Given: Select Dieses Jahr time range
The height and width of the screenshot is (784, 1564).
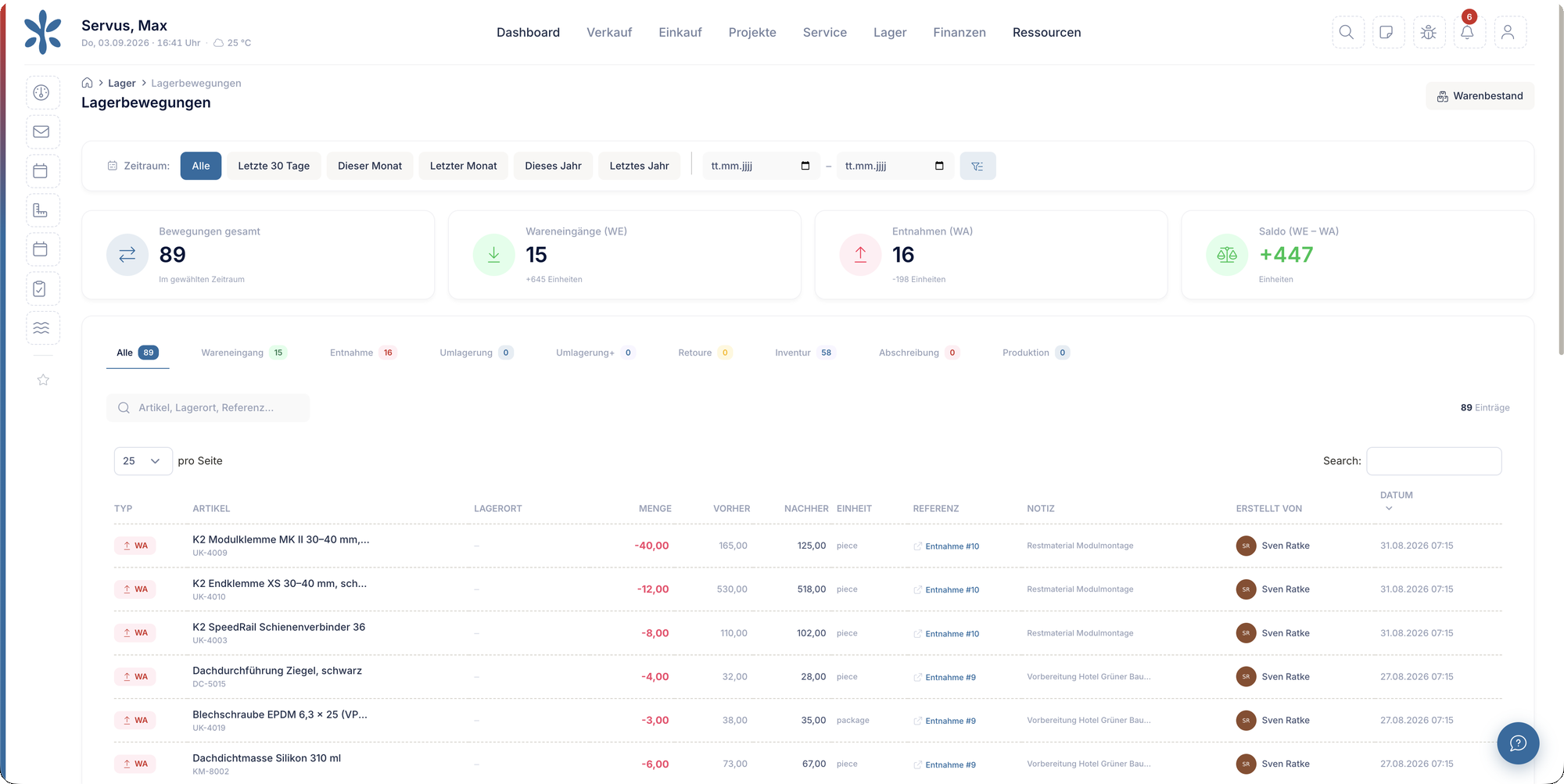Looking at the screenshot, I should pyautogui.click(x=554, y=166).
